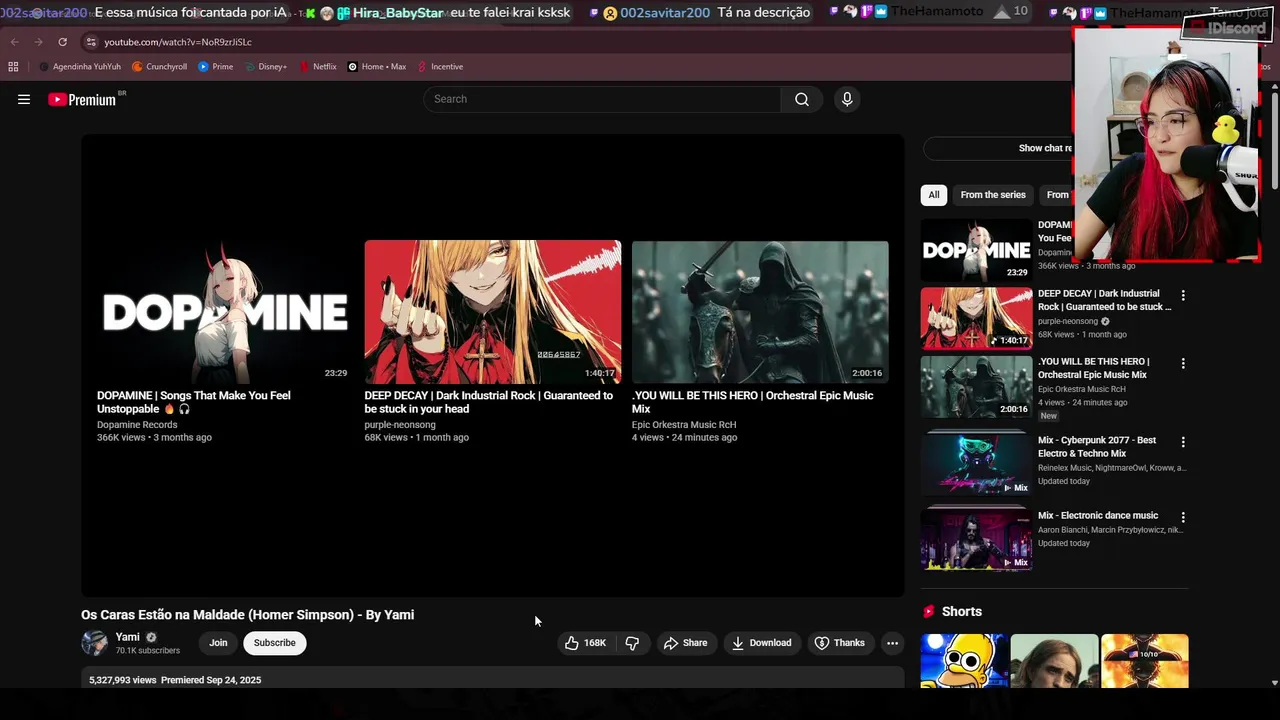Click scrollbar down arrow at bottom
1280x720 pixels.
tap(1274, 683)
